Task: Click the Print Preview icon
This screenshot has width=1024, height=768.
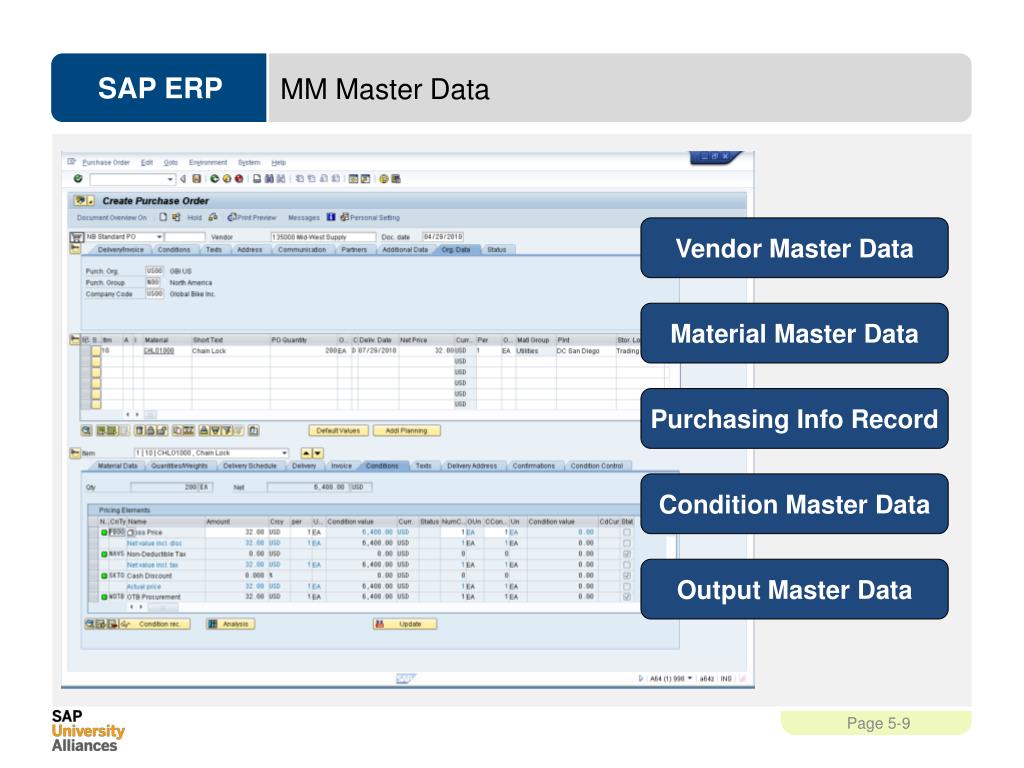Action: click(232, 217)
